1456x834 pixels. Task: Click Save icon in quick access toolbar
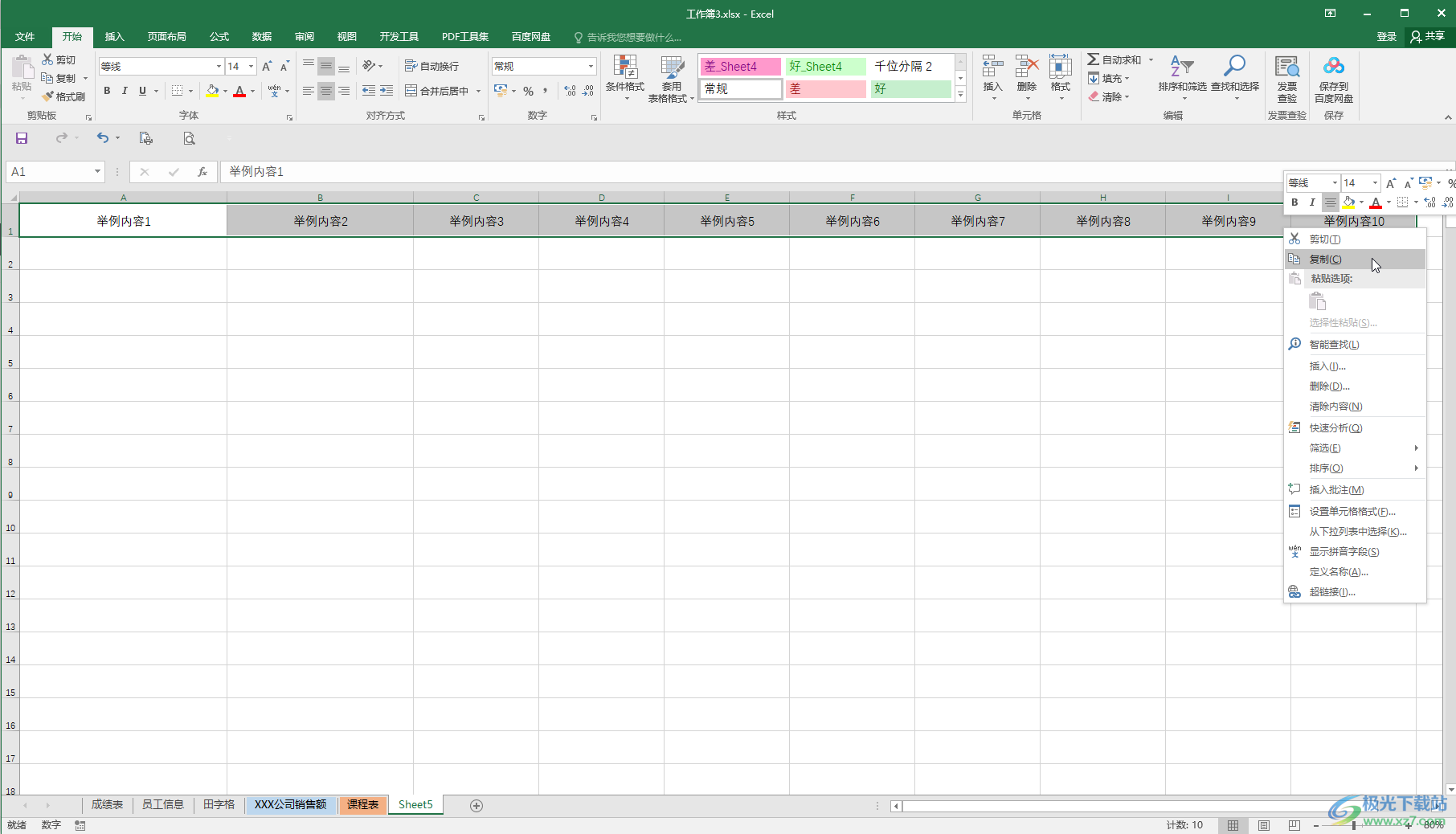[22, 138]
